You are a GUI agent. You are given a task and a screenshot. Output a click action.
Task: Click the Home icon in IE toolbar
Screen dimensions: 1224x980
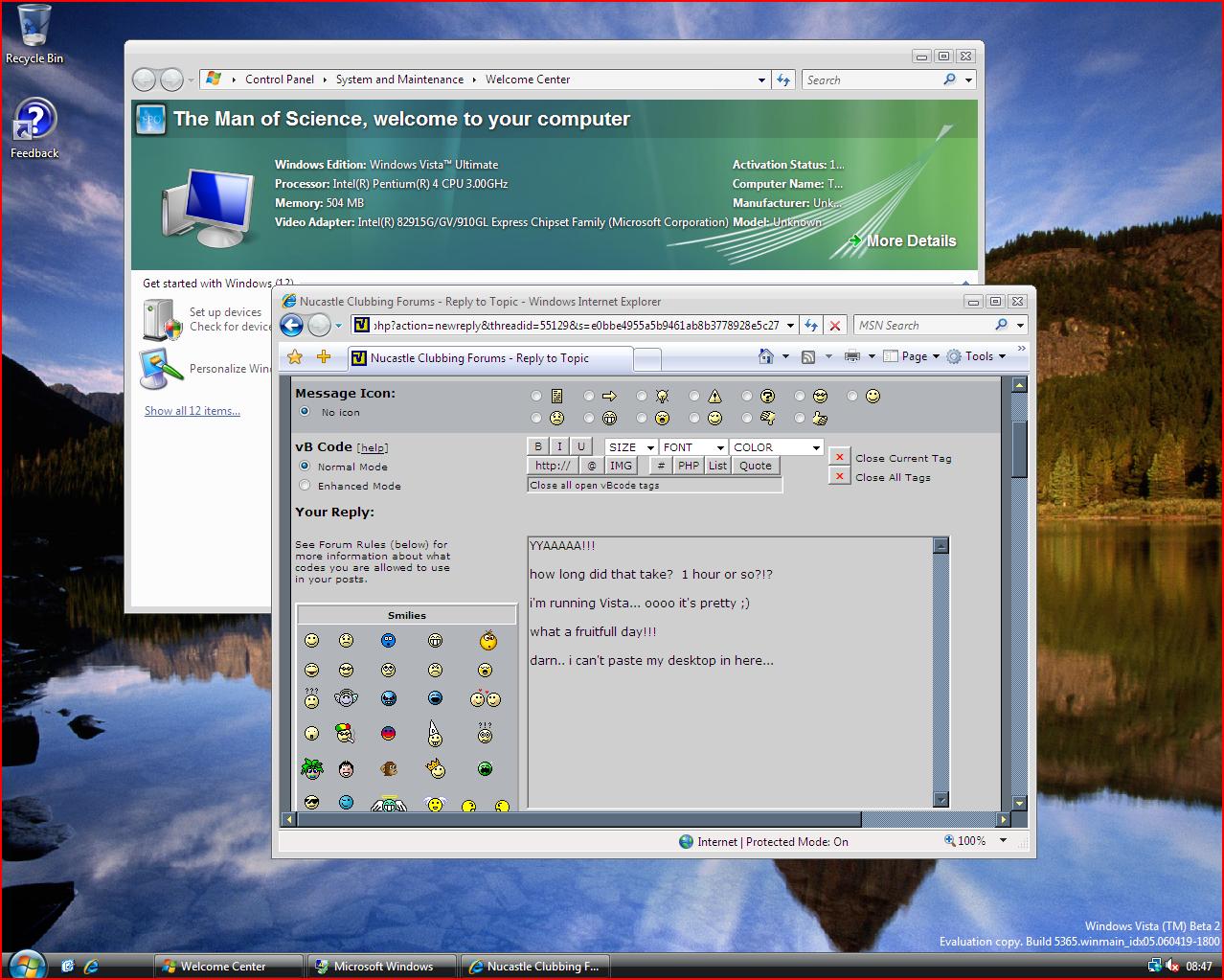coord(765,356)
